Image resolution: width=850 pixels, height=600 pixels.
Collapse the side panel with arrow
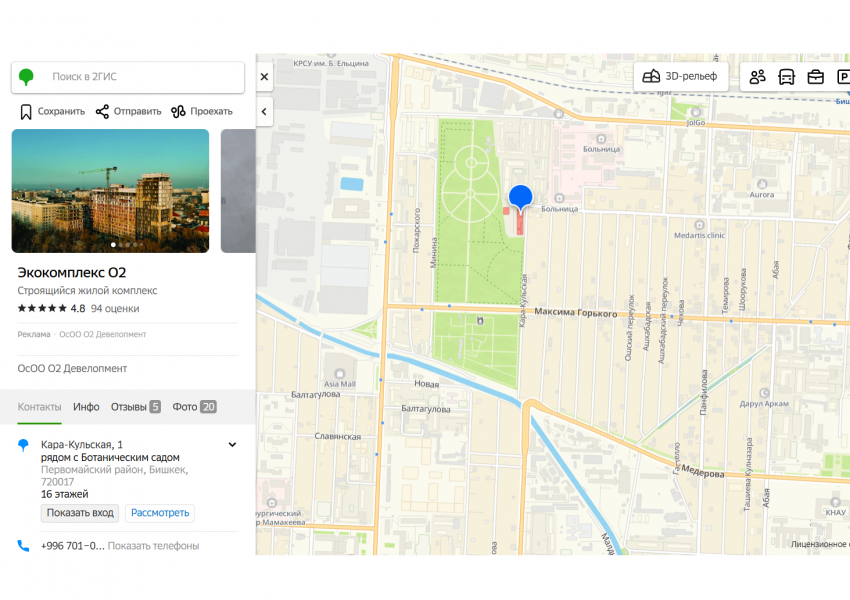264,111
